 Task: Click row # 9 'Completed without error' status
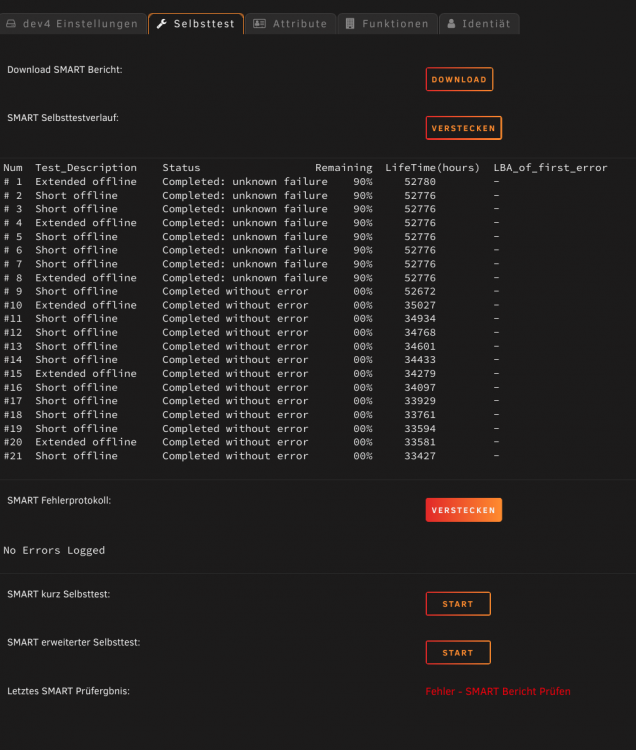click(235, 291)
